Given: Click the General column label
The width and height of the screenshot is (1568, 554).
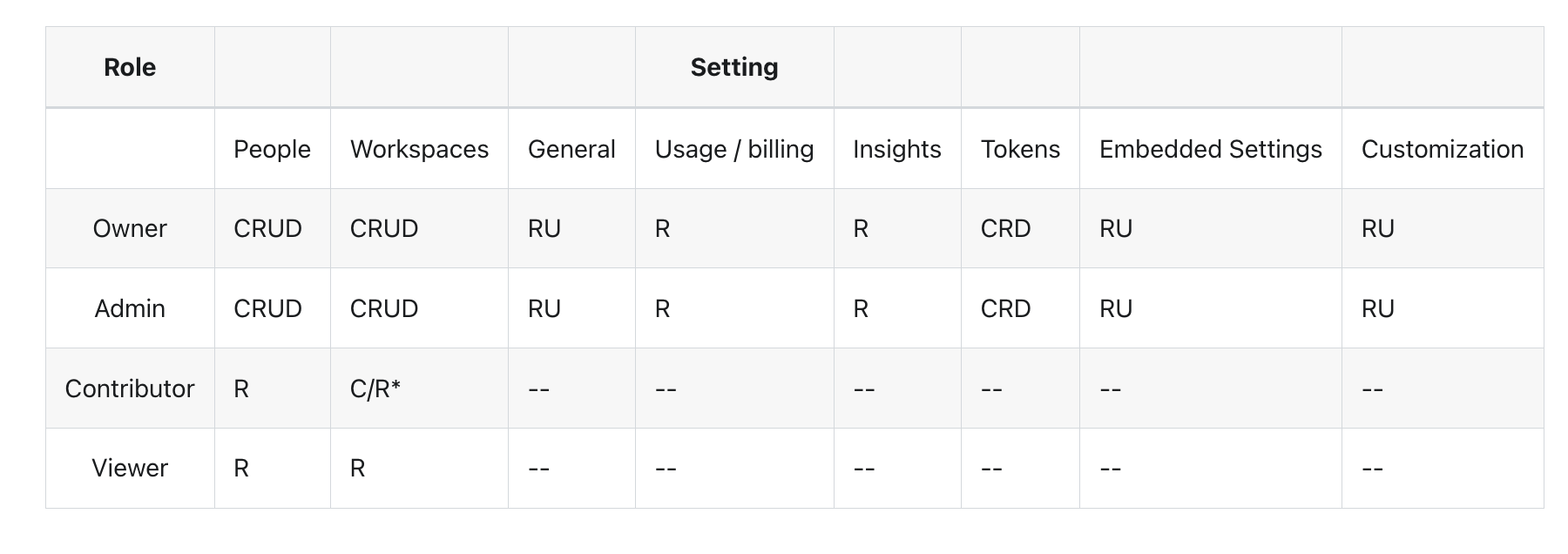Looking at the screenshot, I should point(571,149).
